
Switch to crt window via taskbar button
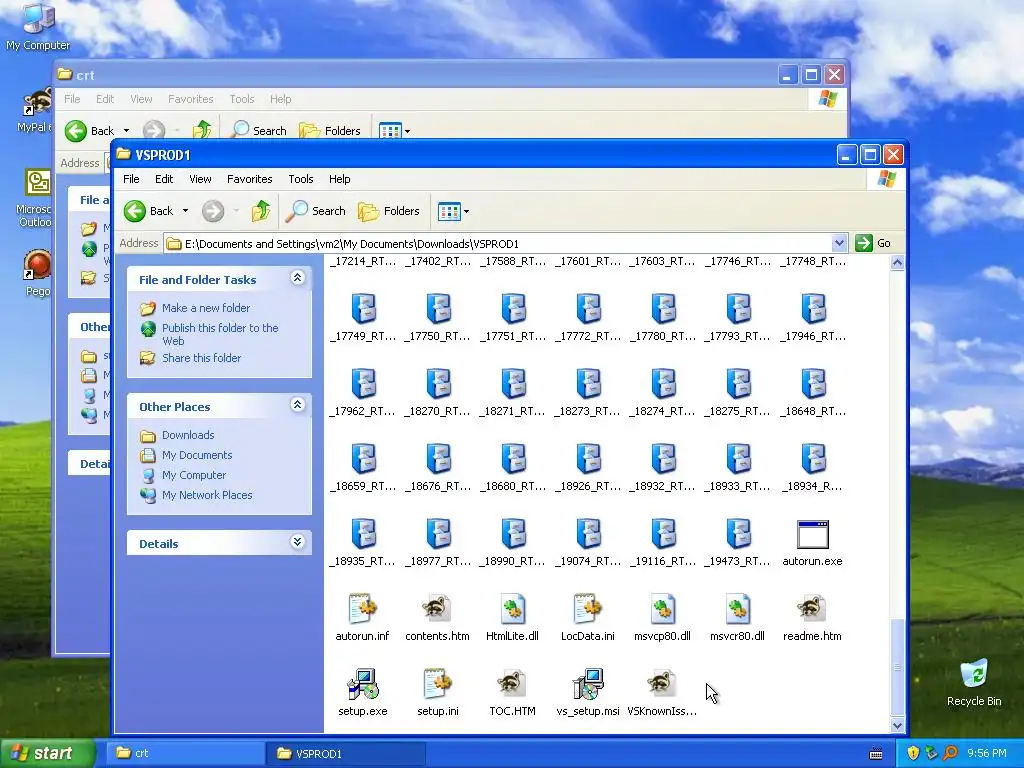[x=186, y=754]
